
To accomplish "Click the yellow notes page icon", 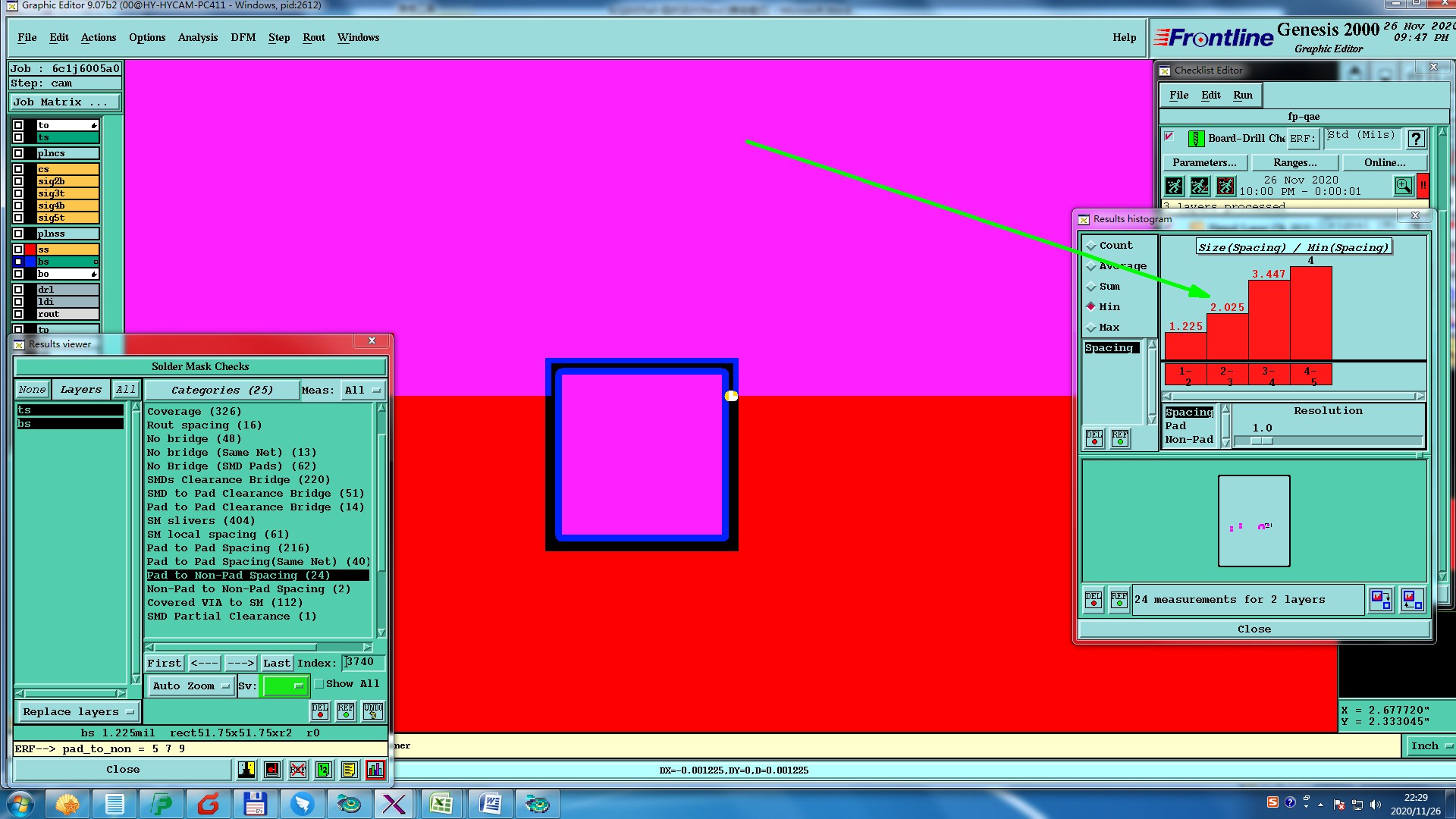I will click(349, 770).
